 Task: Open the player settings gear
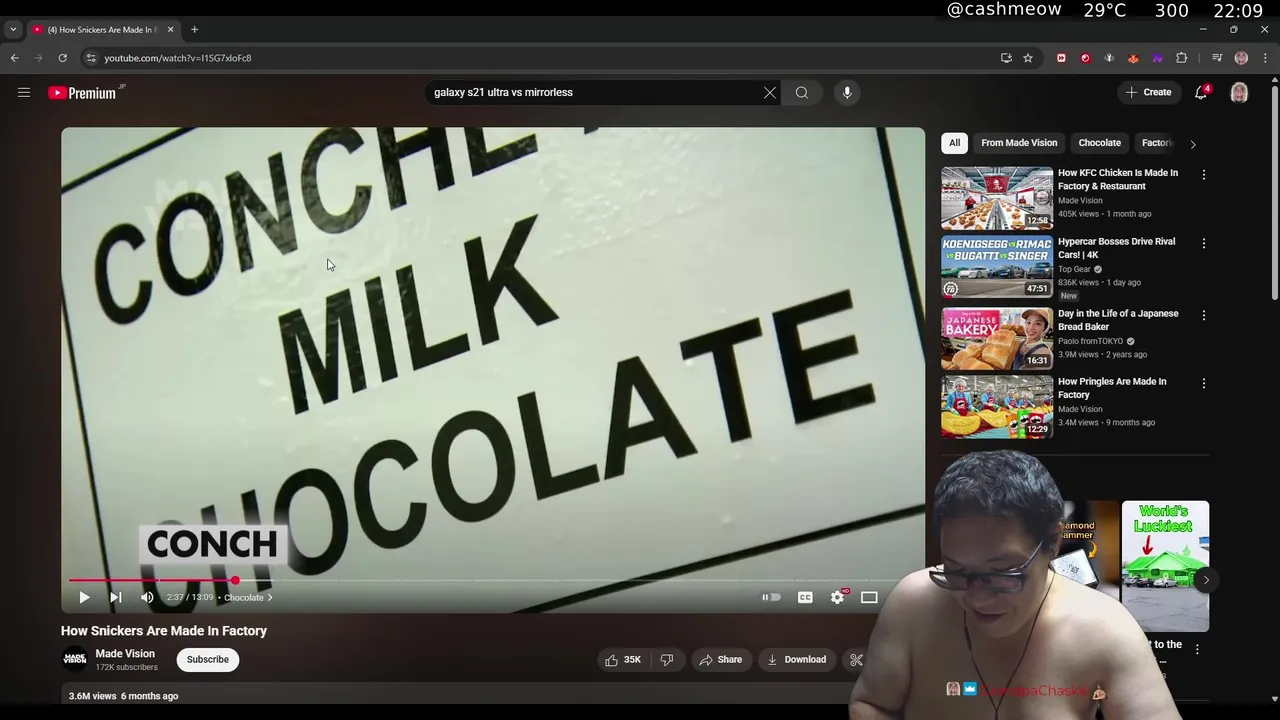pos(838,597)
